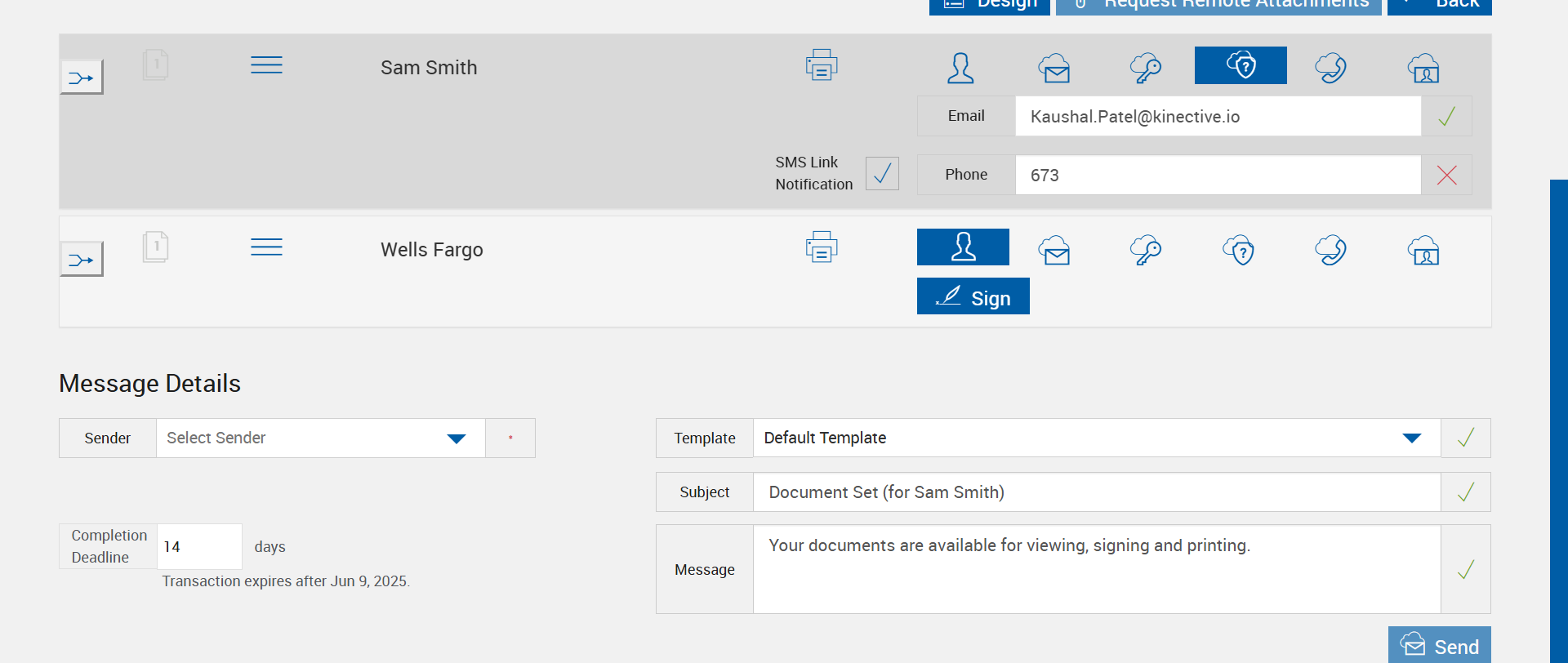Click the Completion Deadline days field
Screen dimensions: 1568x663
(199, 547)
